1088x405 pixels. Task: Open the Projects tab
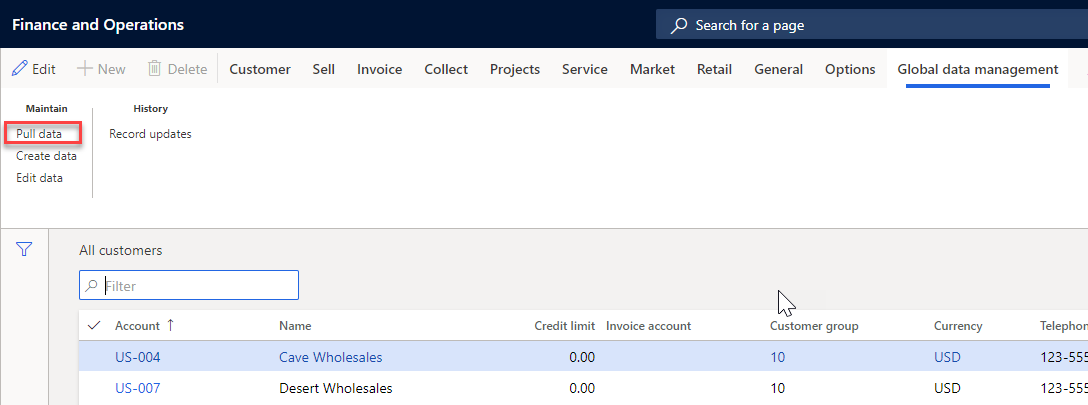tap(515, 69)
